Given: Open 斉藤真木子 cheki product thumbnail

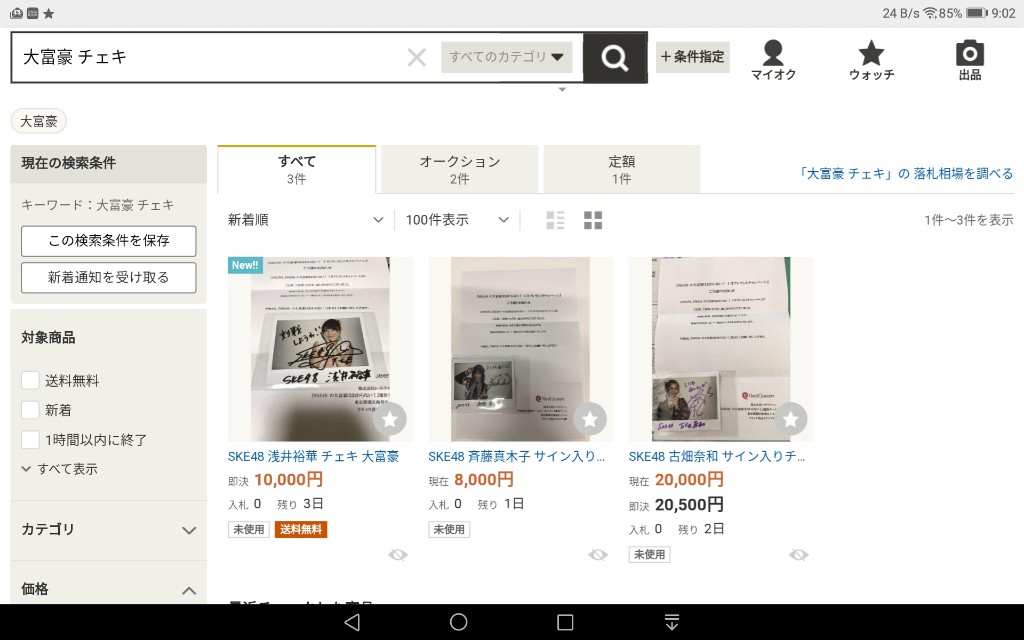Looking at the screenshot, I should tap(520, 349).
